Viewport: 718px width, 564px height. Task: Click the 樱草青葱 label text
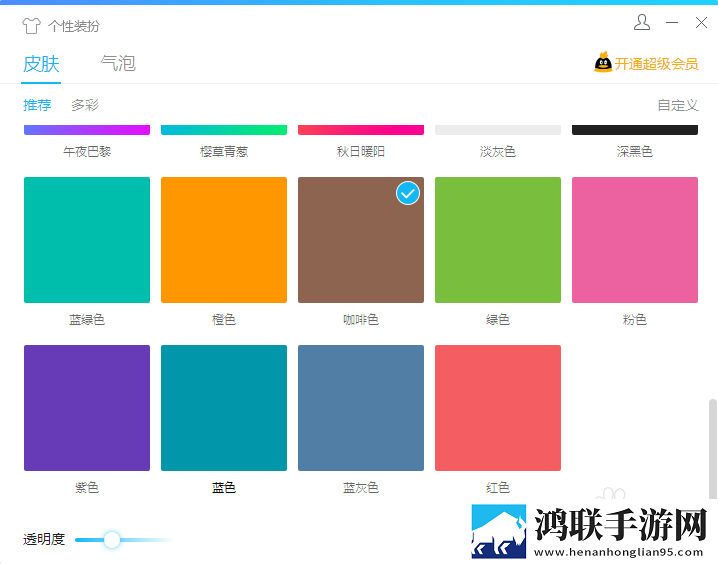point(224,152)
